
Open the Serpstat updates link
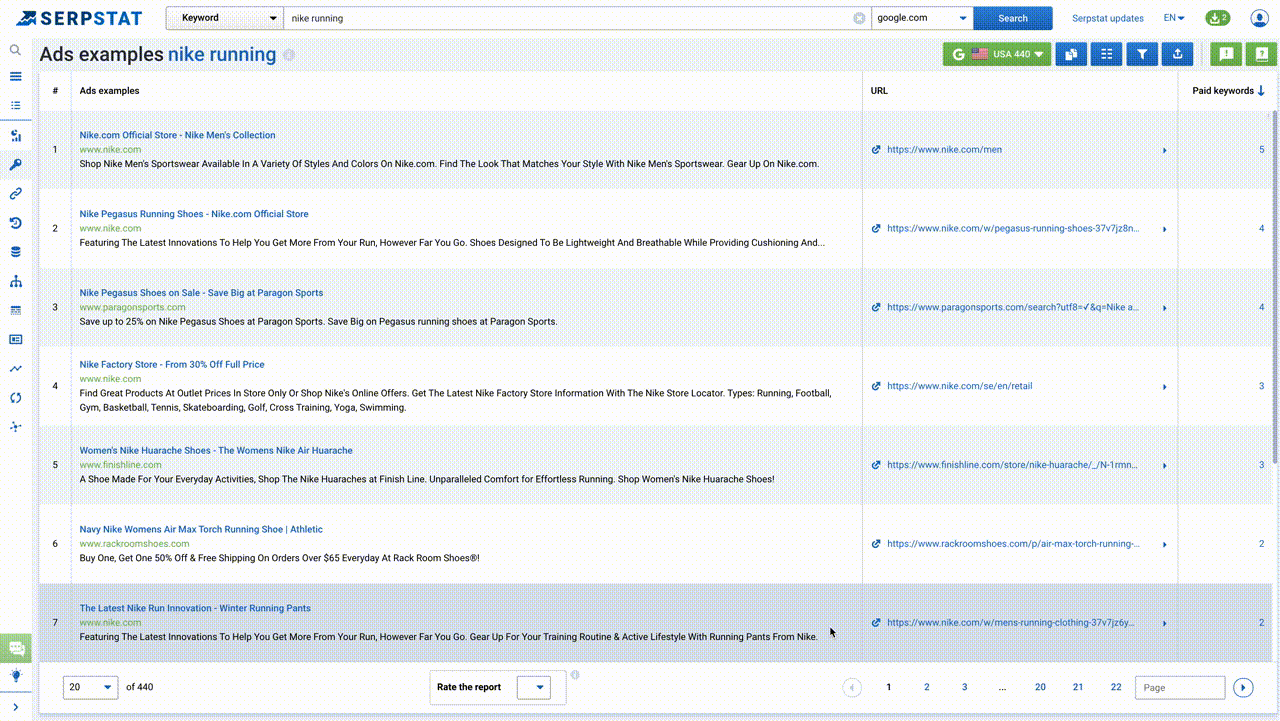tap(1107, 18)
